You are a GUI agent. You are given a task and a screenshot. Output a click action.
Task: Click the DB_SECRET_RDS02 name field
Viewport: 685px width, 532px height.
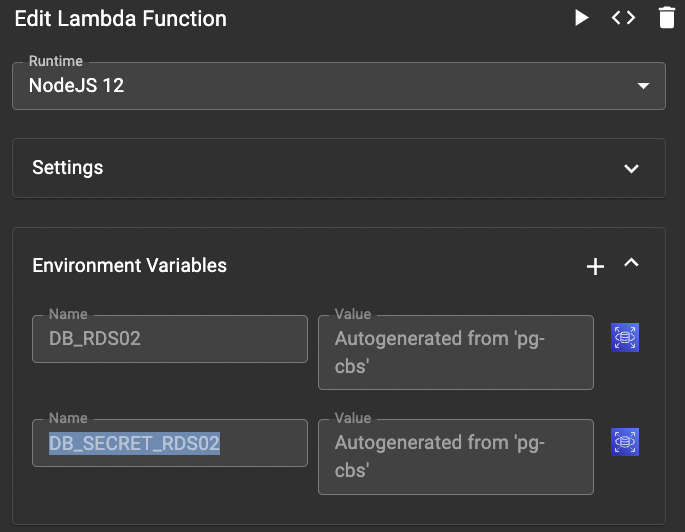pyautogui.click(x=169, y=443)
